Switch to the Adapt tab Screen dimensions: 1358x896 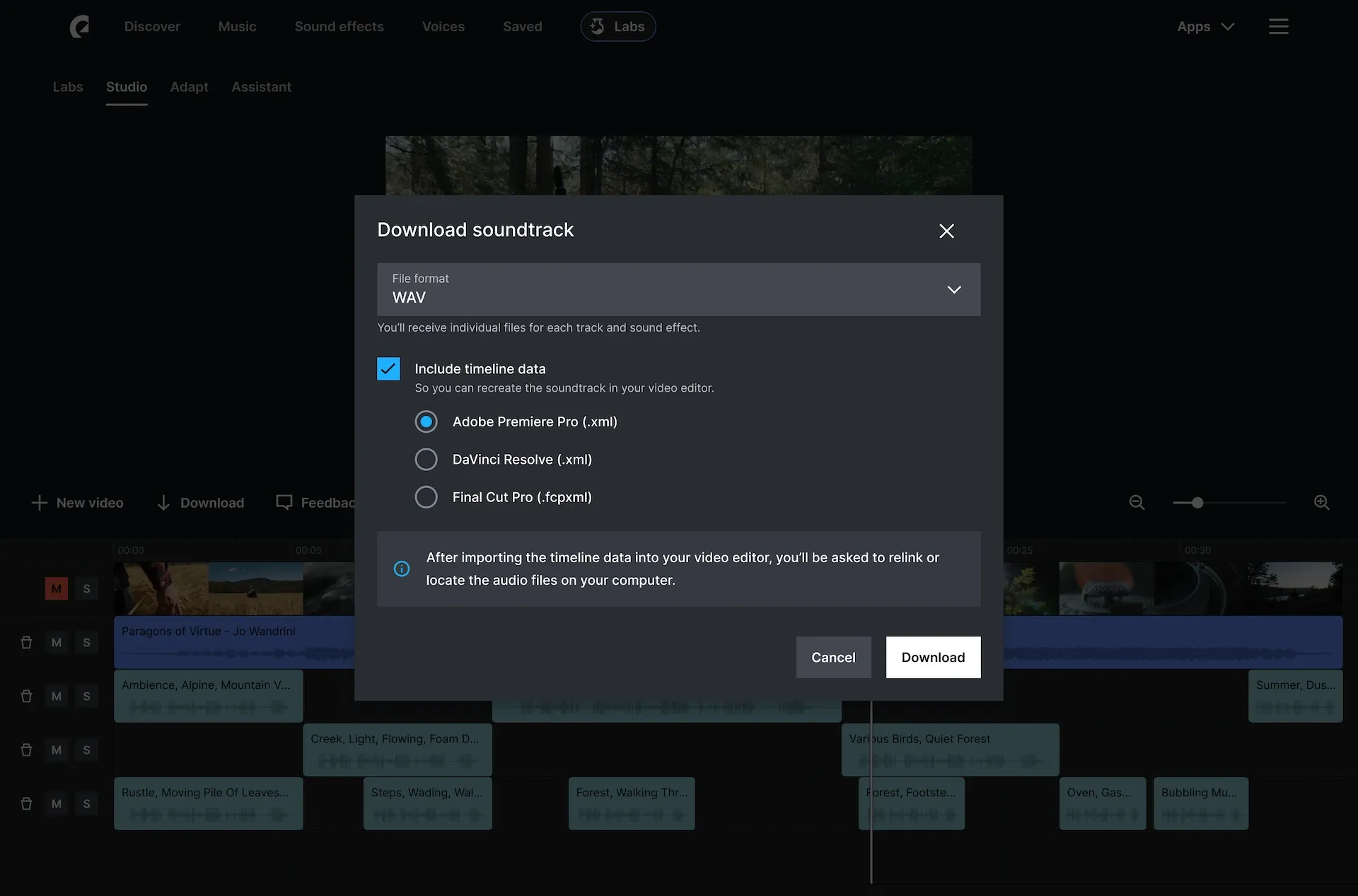(189, 87)
